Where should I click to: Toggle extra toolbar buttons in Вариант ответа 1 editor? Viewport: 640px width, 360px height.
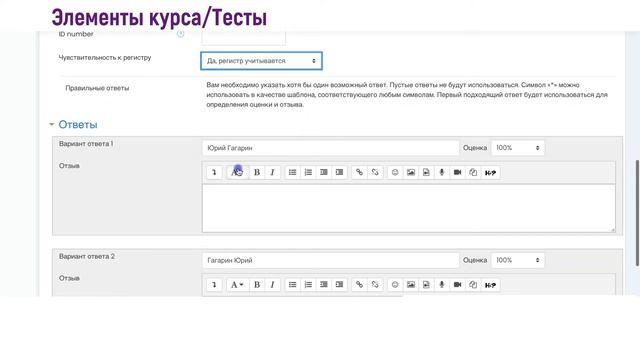(214, 172)
